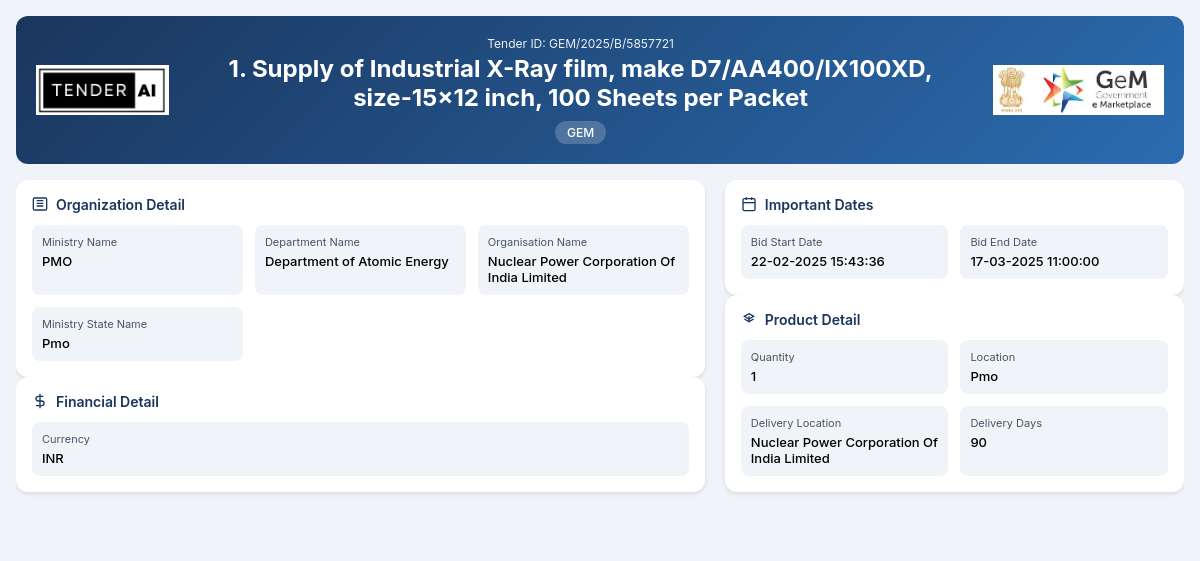Click the Organisation Name card value
Image resolution: width=1200 pixels, height=561 pixels.
(582, 270)
